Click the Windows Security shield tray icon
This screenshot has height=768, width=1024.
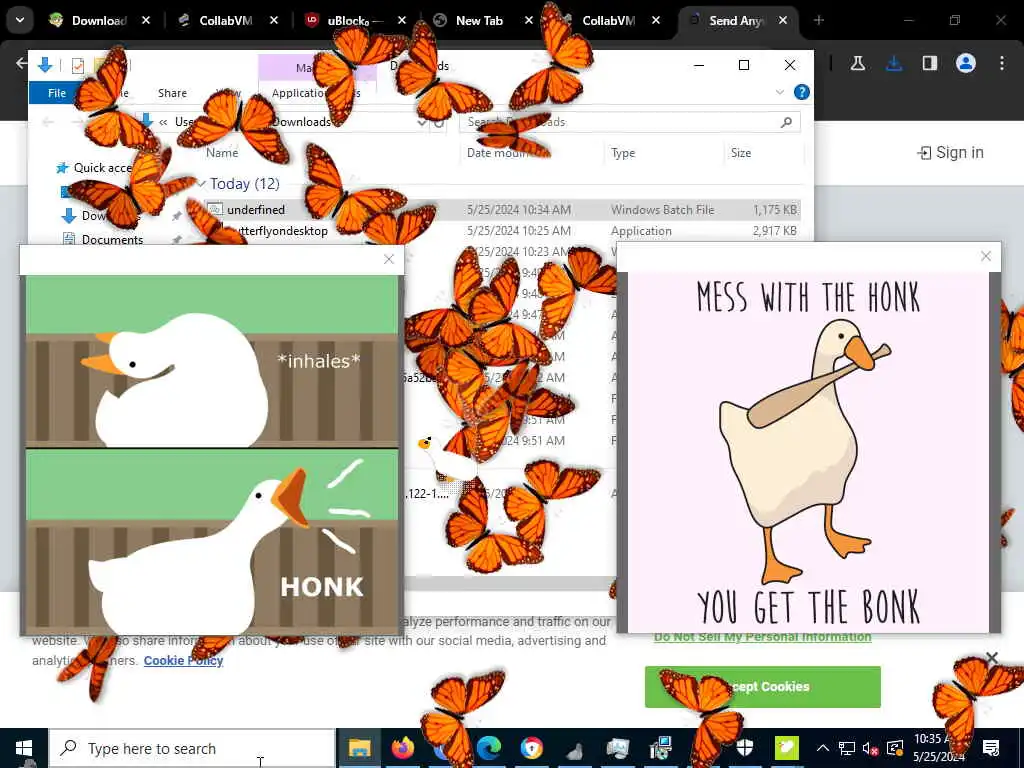(745, 748)
